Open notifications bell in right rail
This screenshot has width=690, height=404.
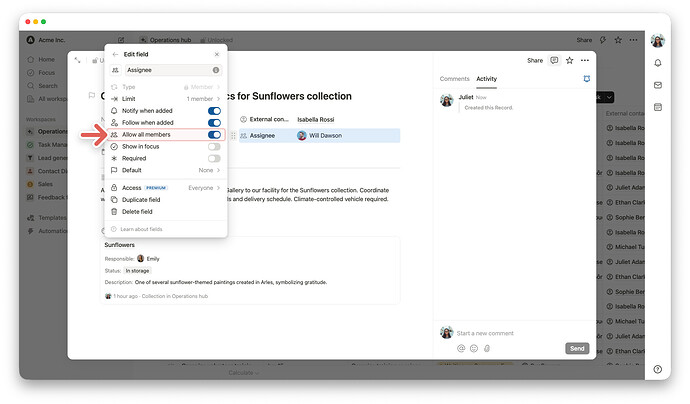658,63
